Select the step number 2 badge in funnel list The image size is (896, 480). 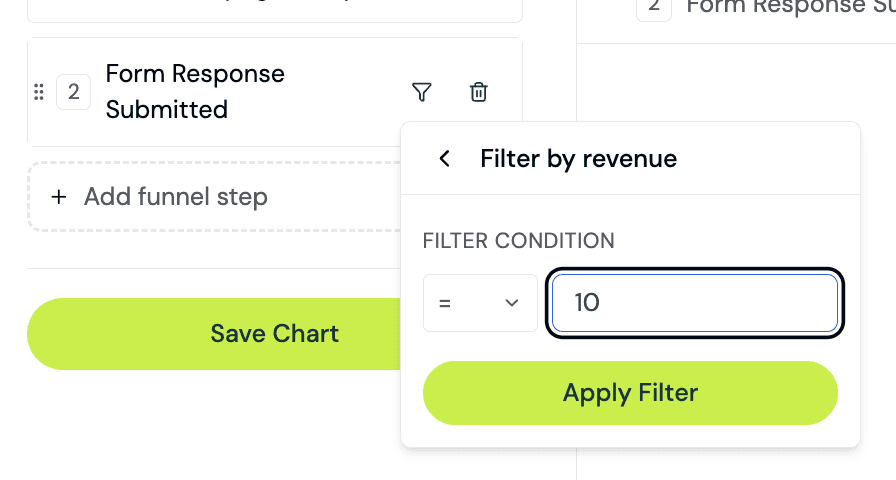tap(73, 92)
